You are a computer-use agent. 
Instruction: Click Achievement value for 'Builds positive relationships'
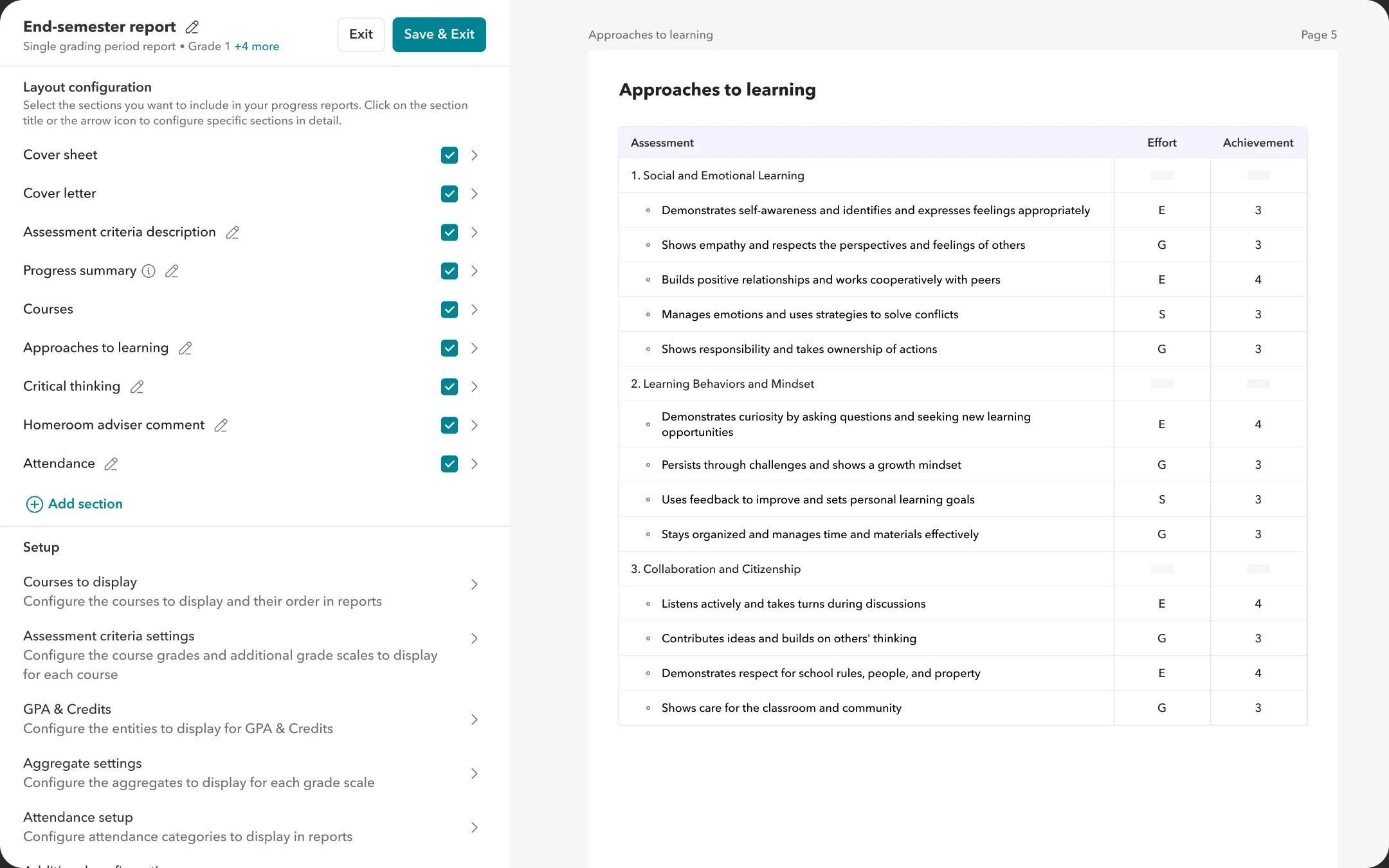[1258, 280]
